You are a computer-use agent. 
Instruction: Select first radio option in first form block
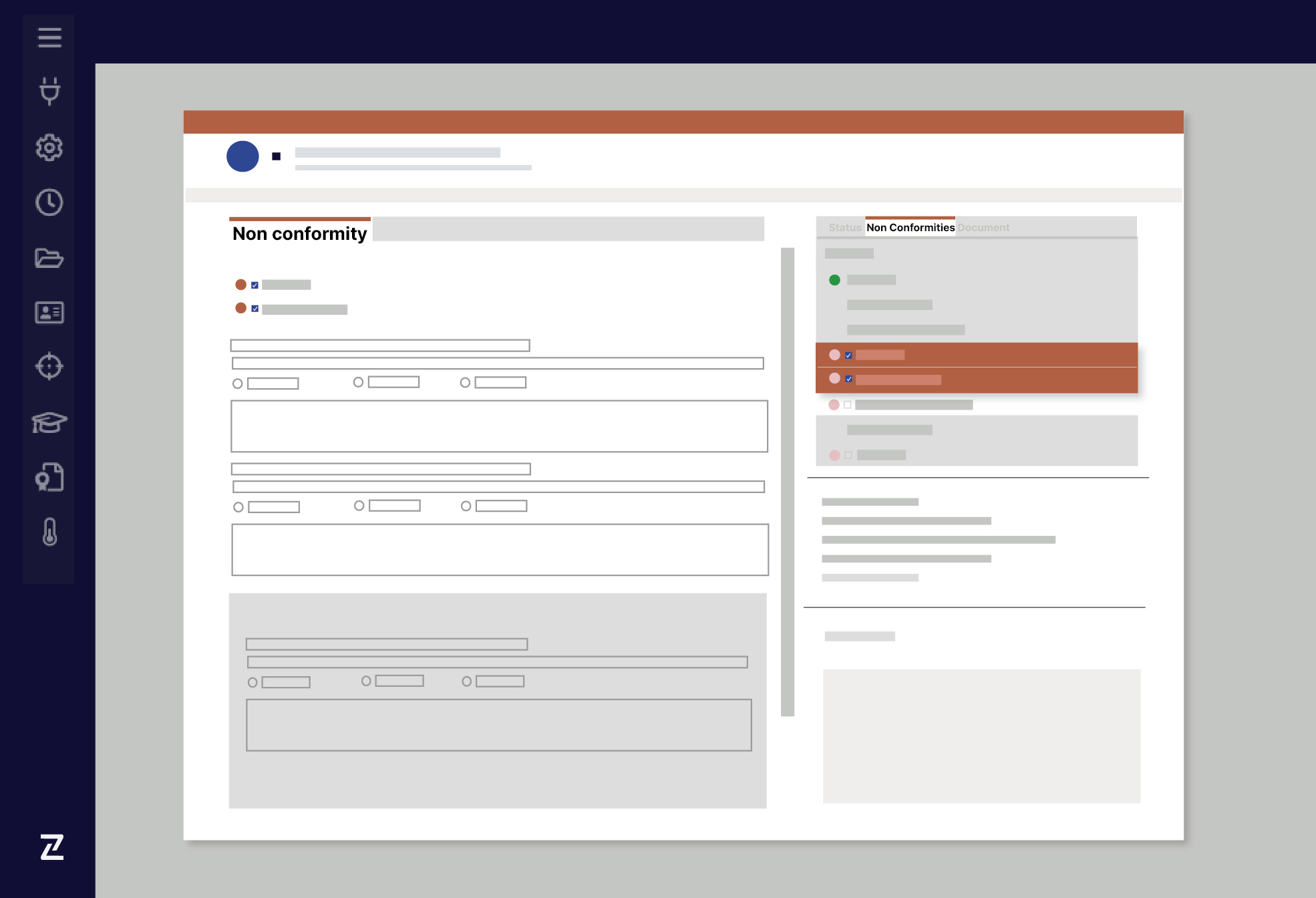coord(237,384)
